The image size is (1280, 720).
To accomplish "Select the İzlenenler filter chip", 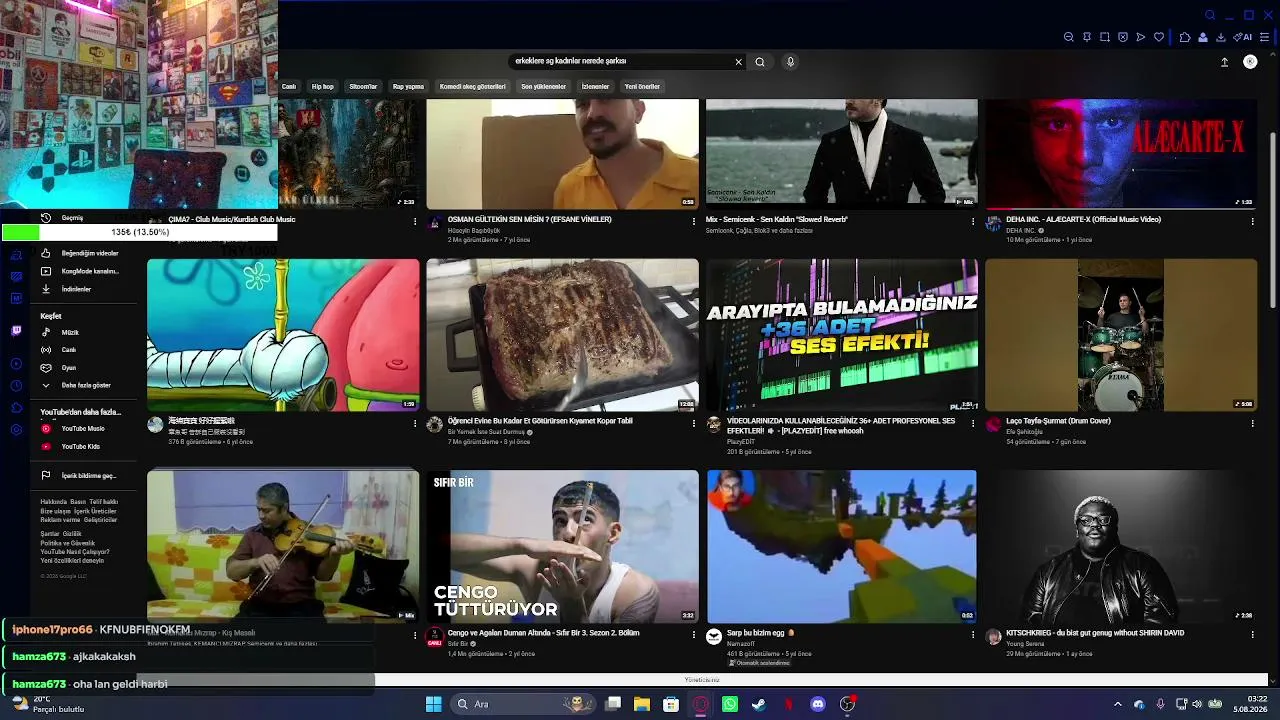I will tap(595, 87).
